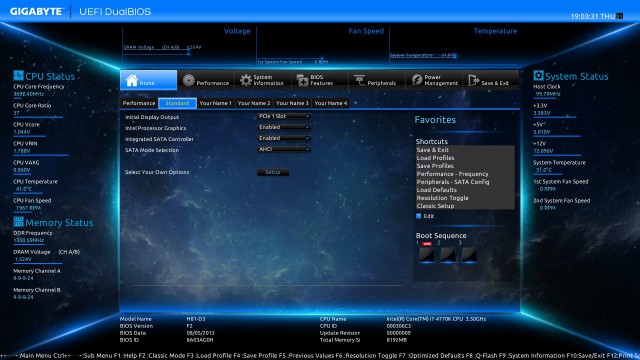Click Classic Setup shortcut
Screen dimensions: 640x360
tap(435, 206)
